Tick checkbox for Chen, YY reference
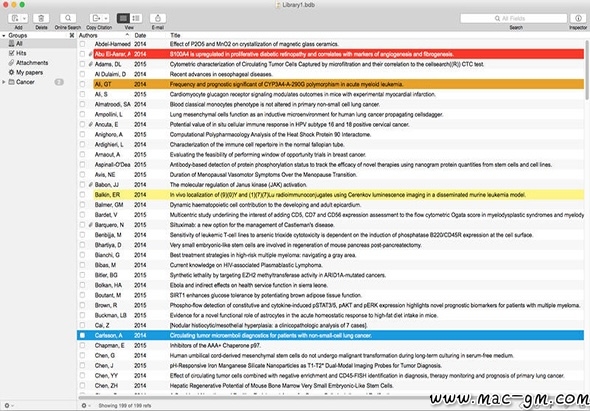The width and height of the screenshot is (590, 411). pos(82,376)
